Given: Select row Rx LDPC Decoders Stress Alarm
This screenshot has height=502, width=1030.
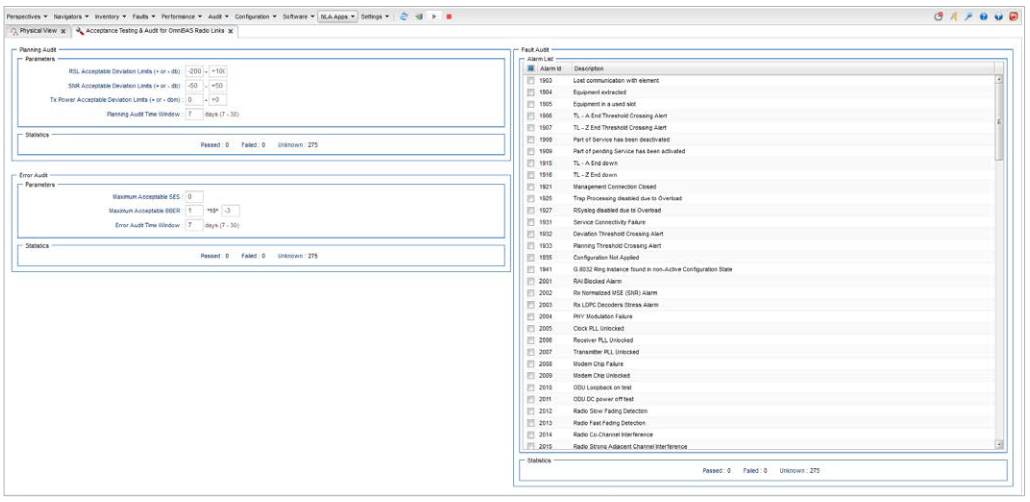Looking at the screenshot, I should click(760, 305).
